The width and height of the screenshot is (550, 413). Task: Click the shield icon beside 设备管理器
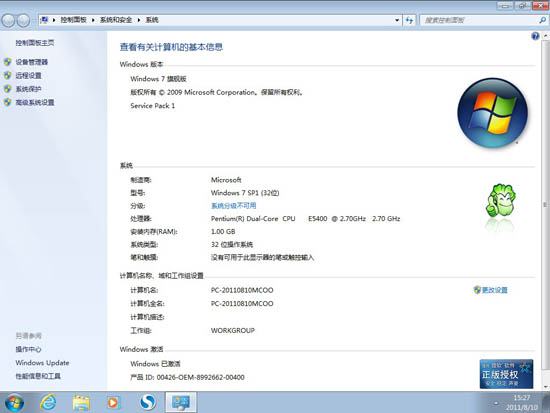[8, 62]
